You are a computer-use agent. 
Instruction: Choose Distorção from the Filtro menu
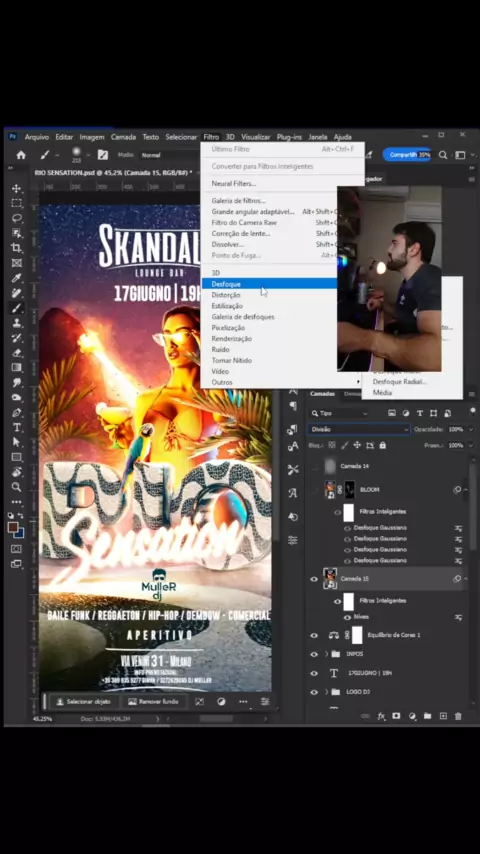click(226, 295)
